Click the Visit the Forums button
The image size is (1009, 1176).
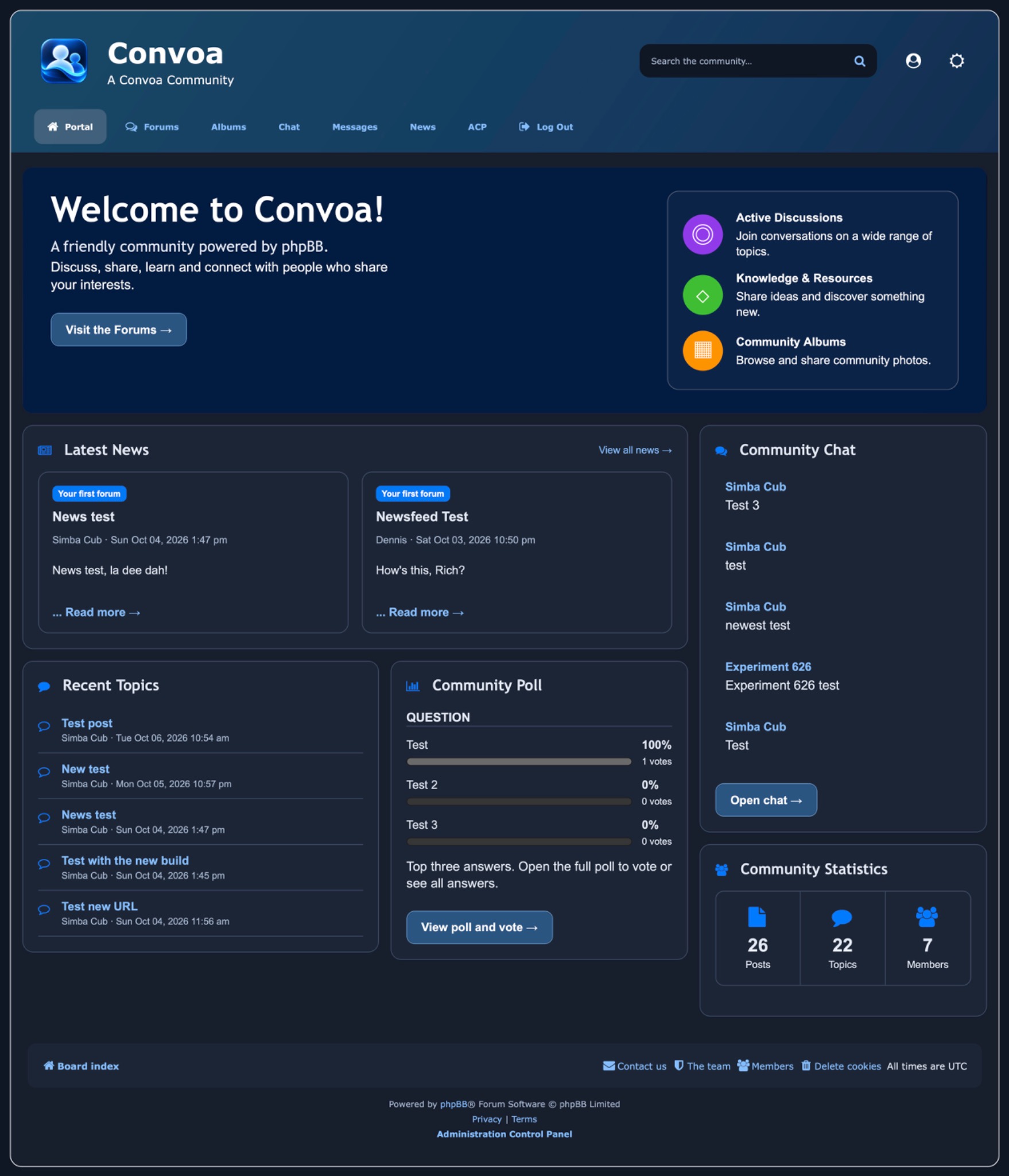119,330
